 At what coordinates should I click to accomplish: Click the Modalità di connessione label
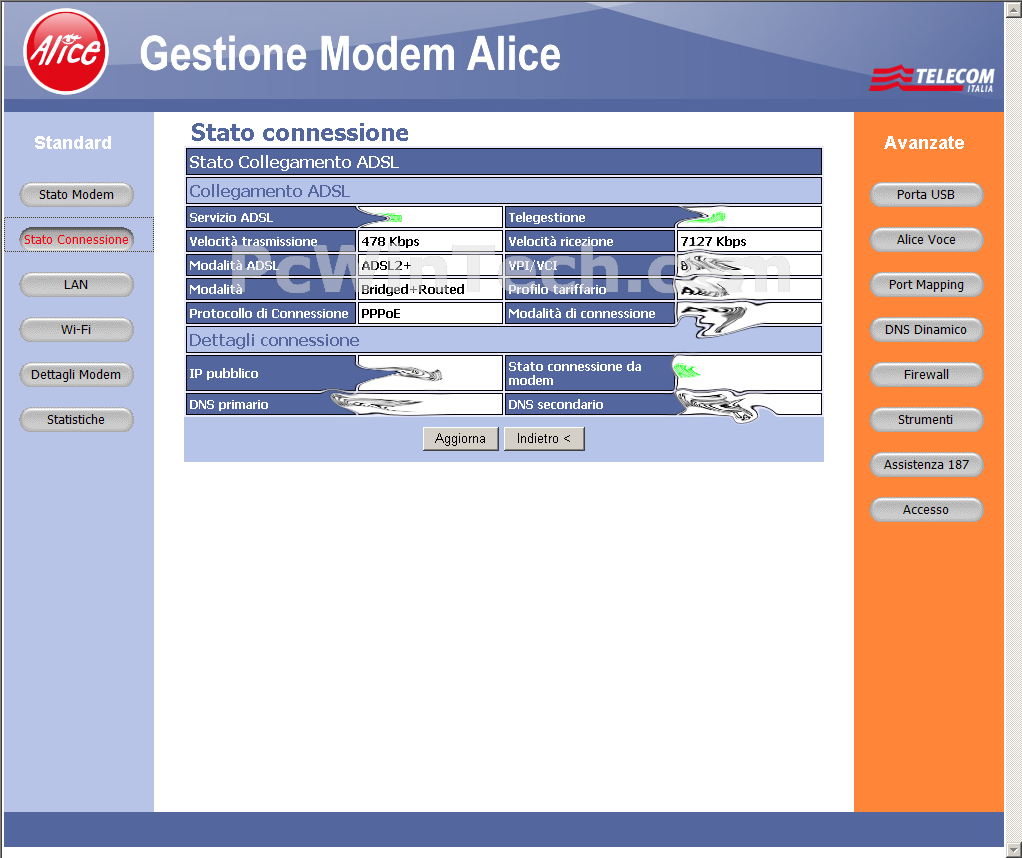coord(581,314)
